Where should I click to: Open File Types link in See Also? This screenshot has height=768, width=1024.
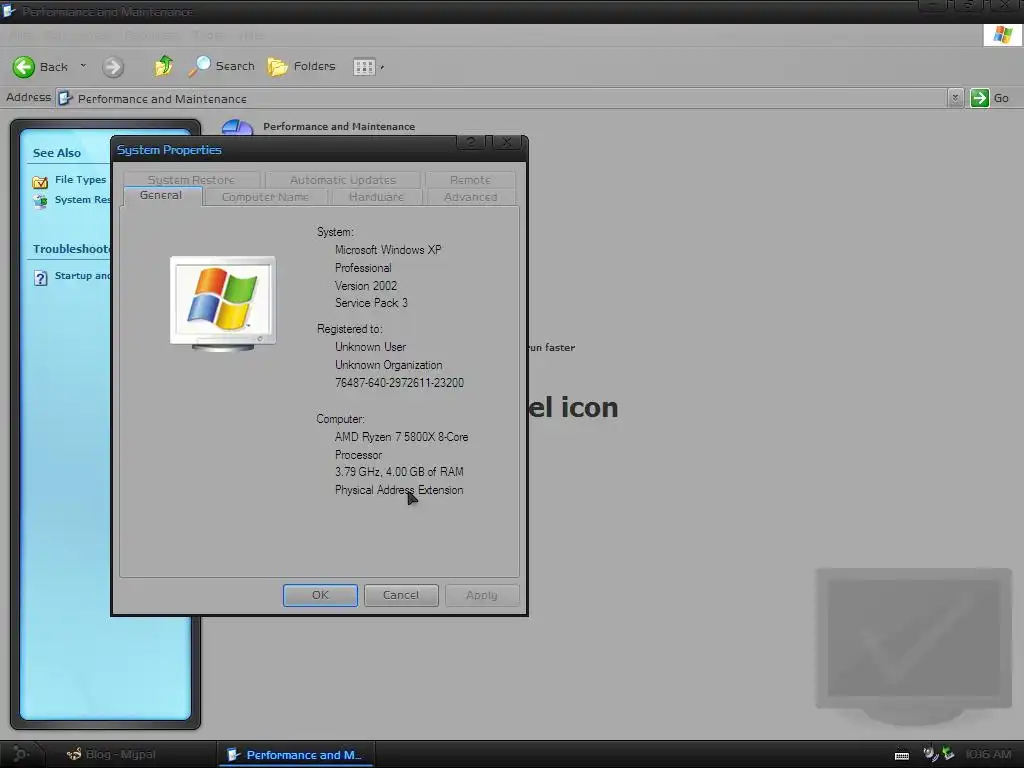pos(80,180)
